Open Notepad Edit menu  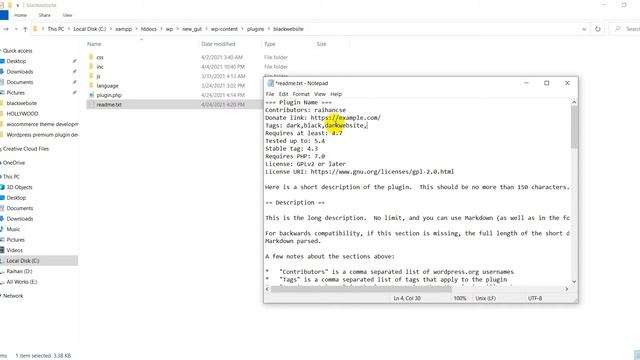tap(283, 94)
